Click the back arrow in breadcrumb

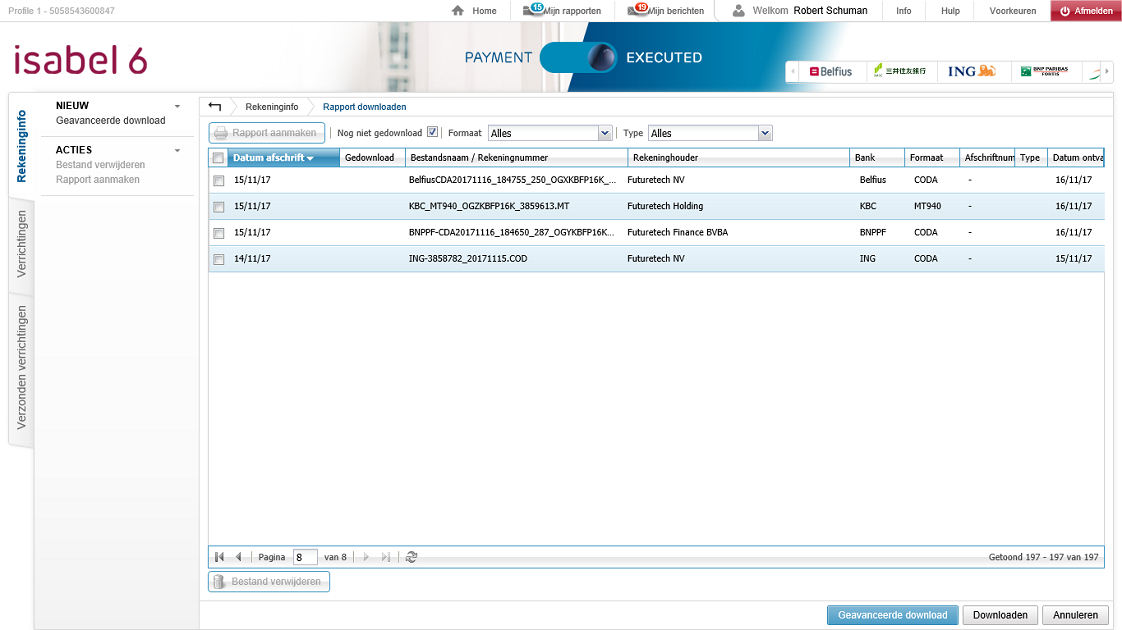click(x=215, y=107)
